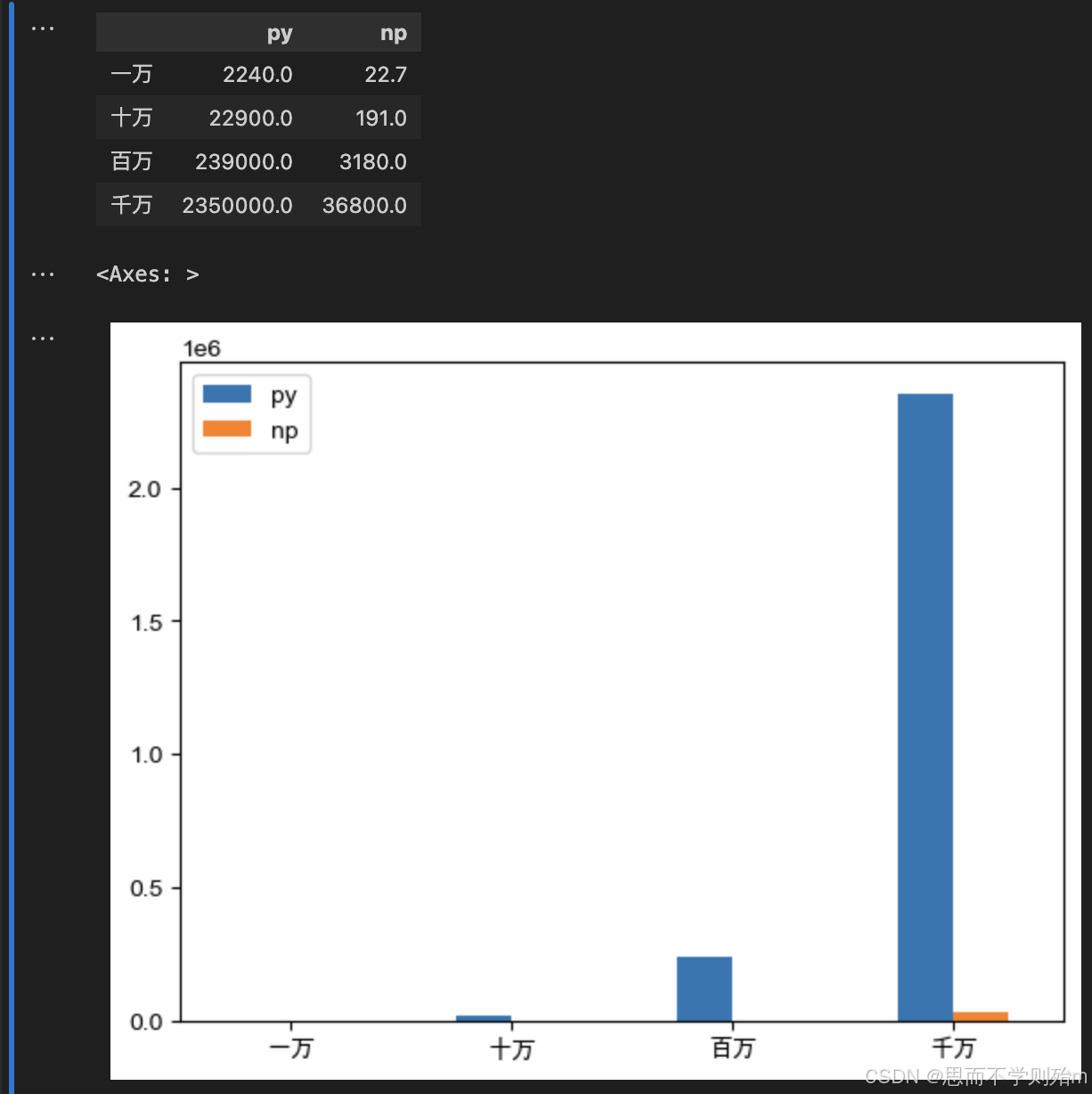The image size is (1092, 1094).
Task: Select cell value 2240.0
Action: 257,75
